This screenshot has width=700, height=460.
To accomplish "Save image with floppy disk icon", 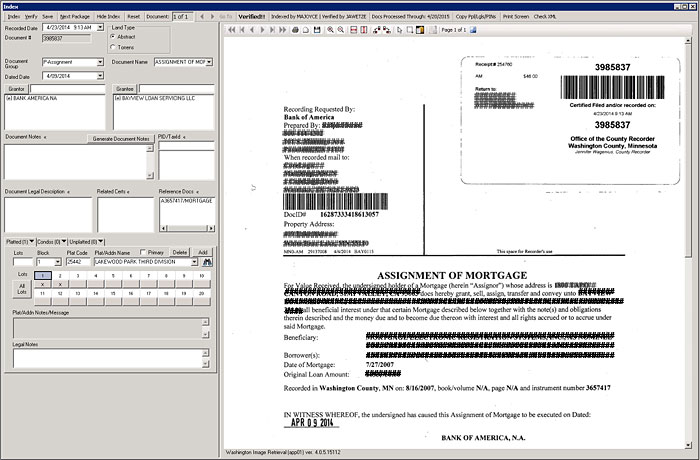I will click(317, 30).
